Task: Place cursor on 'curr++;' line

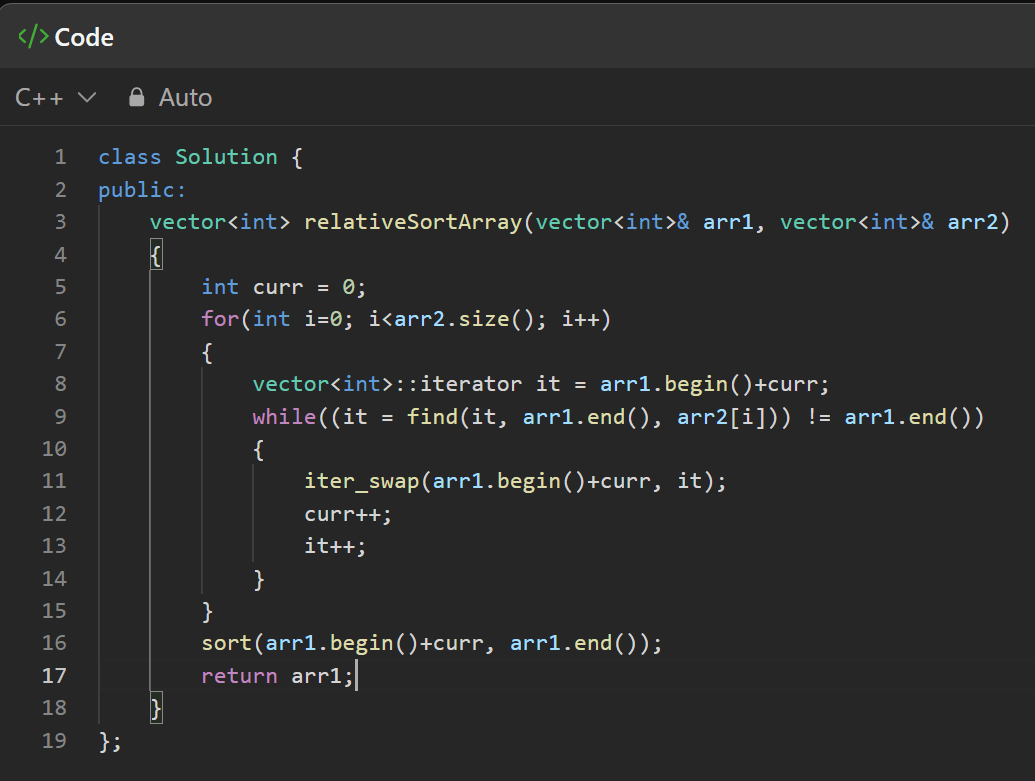Action: 348,513
